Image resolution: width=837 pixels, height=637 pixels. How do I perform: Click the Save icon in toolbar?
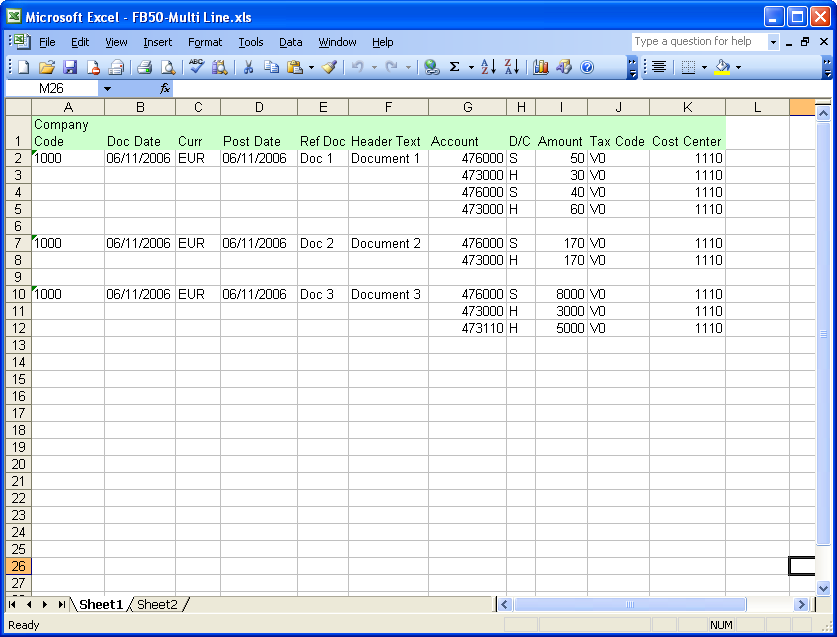pyautogui.click(x=70, y=67)
